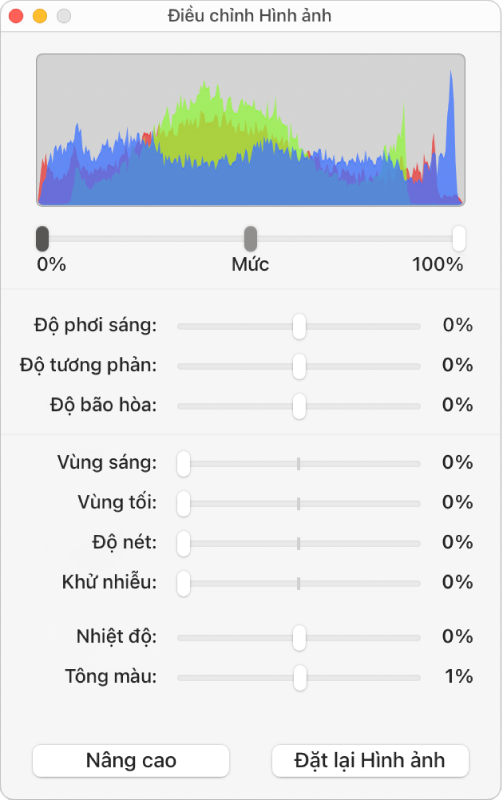Screen dimensions: 503x801
Task: Click Đặt lại Hình ảnh button
Action: click(370, 761)
